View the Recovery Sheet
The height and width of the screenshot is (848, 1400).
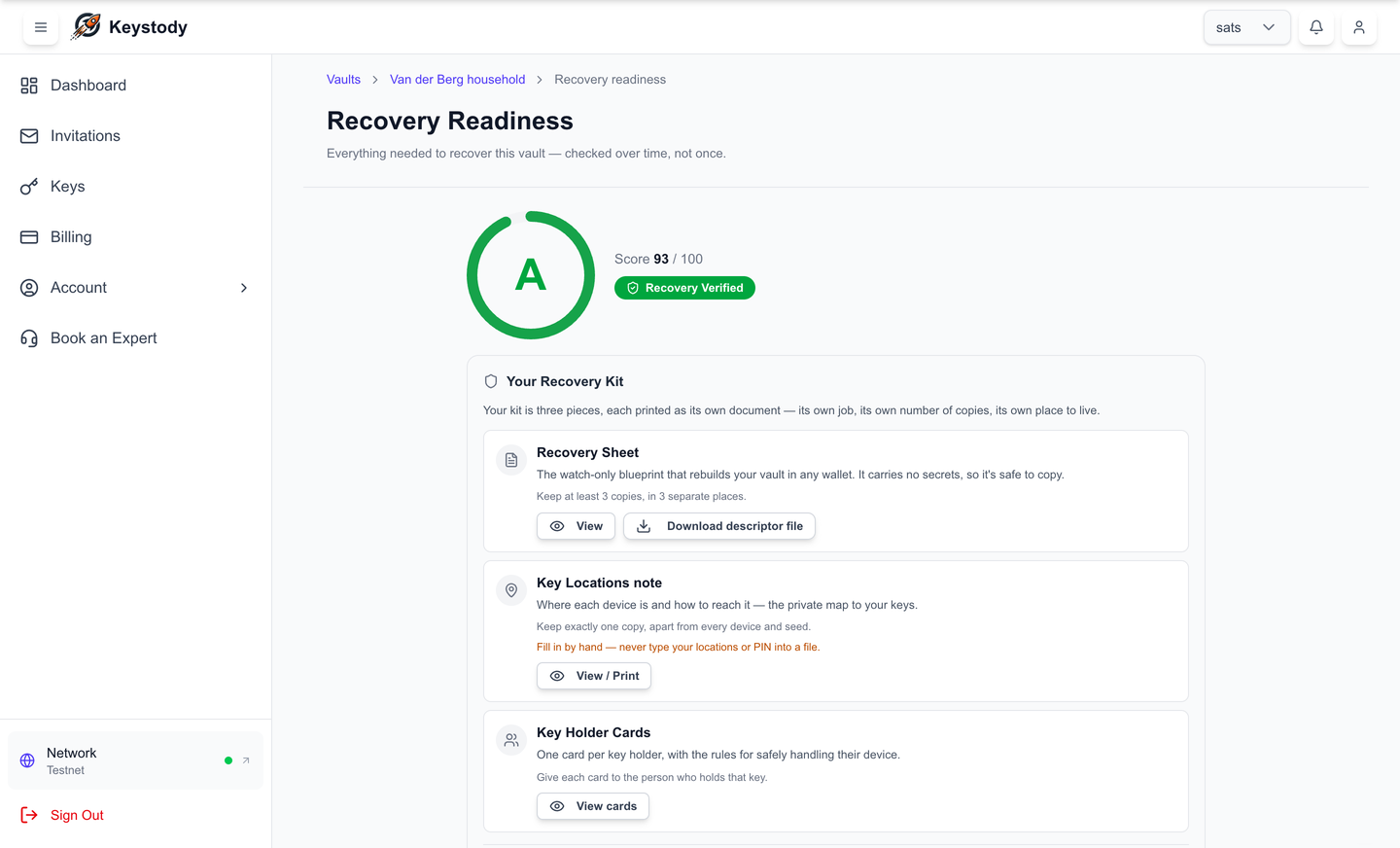coord(576,526)
